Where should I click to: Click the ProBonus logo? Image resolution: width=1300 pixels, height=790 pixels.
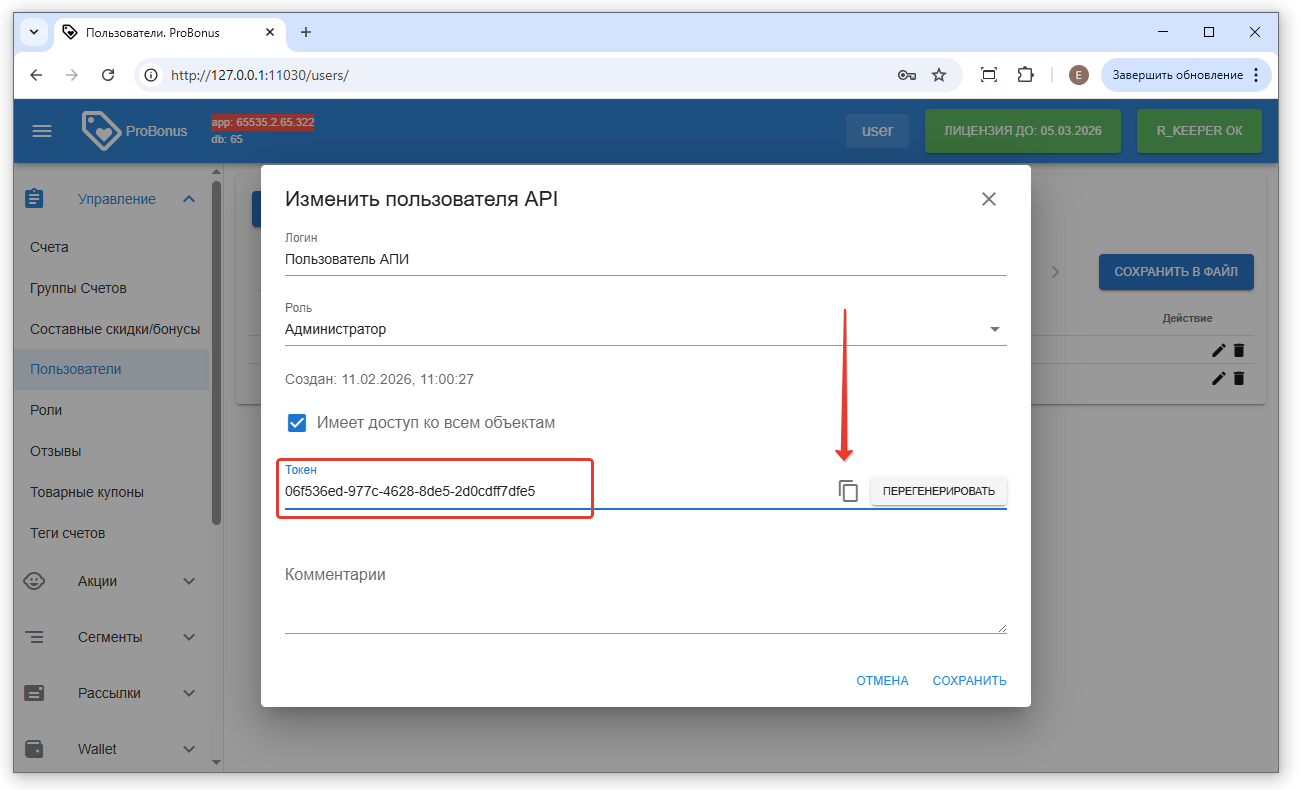point(135,131)
